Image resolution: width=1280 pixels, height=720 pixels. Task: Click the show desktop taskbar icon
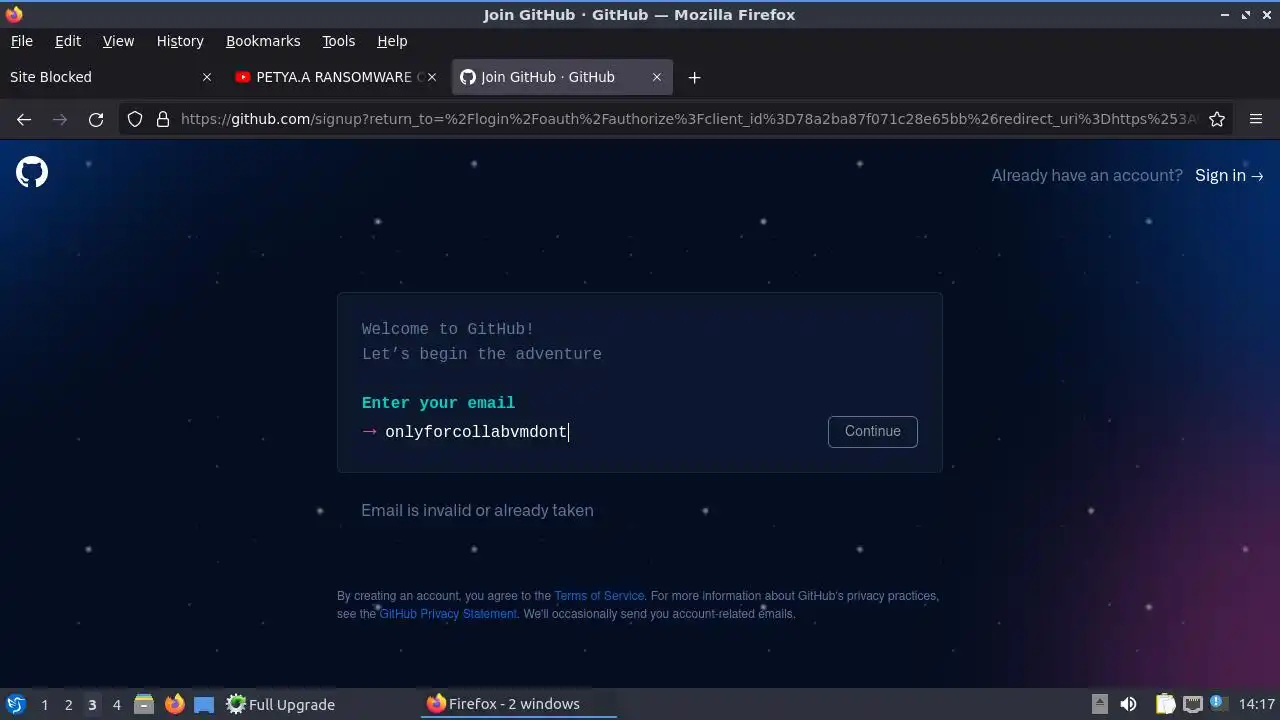tap(204, 704)
